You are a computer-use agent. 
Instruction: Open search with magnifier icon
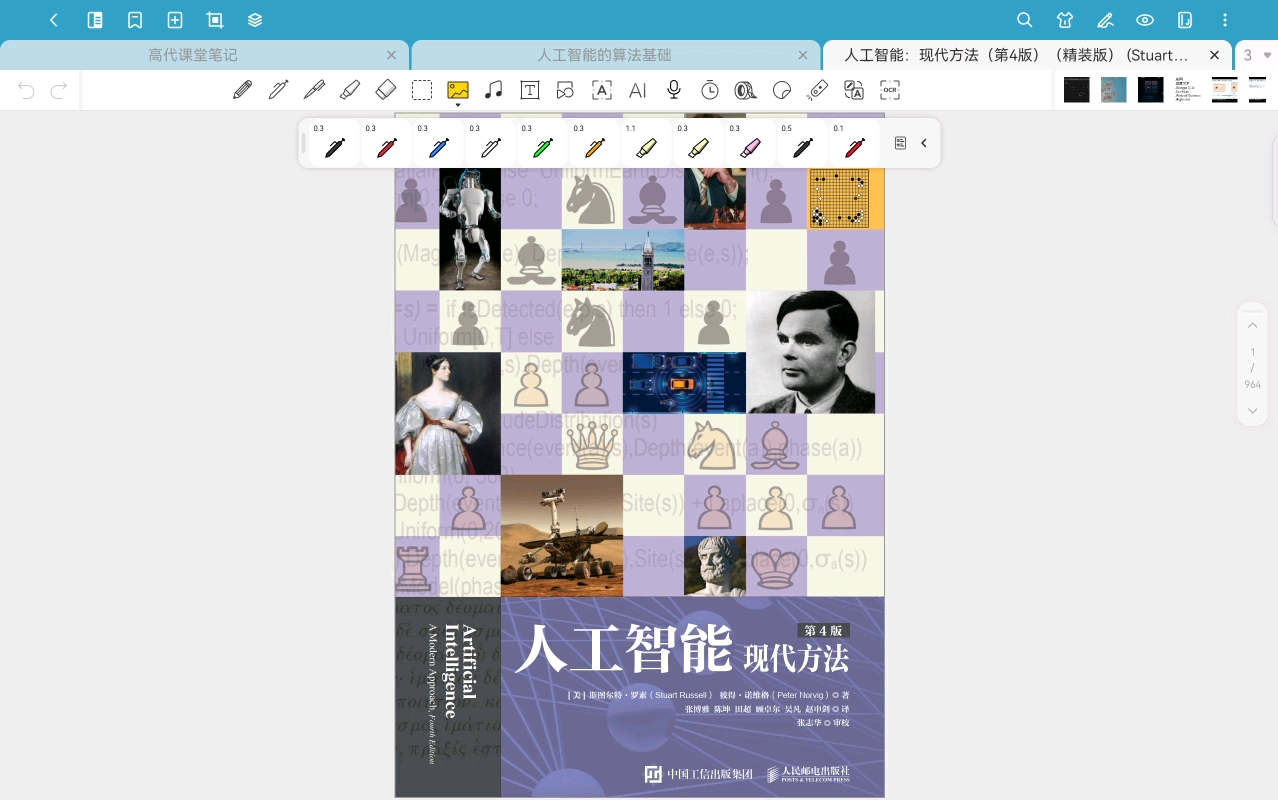pyautogui.click(x=1025, y=20)
